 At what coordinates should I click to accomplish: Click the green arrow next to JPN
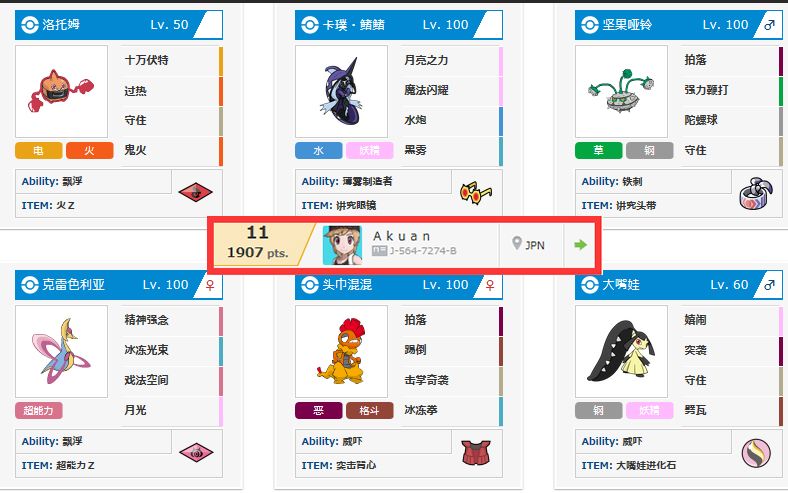(x=580, y=245)
